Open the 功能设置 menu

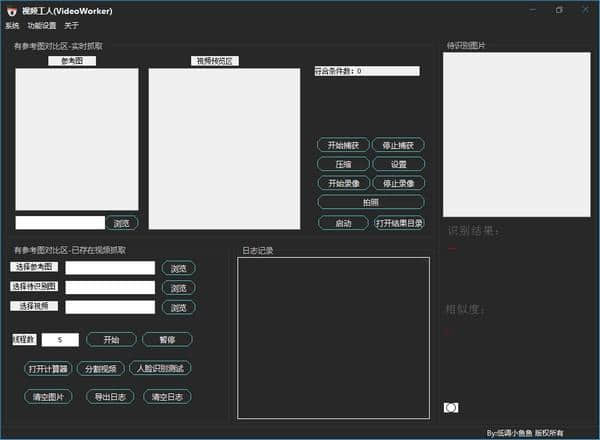42,25
